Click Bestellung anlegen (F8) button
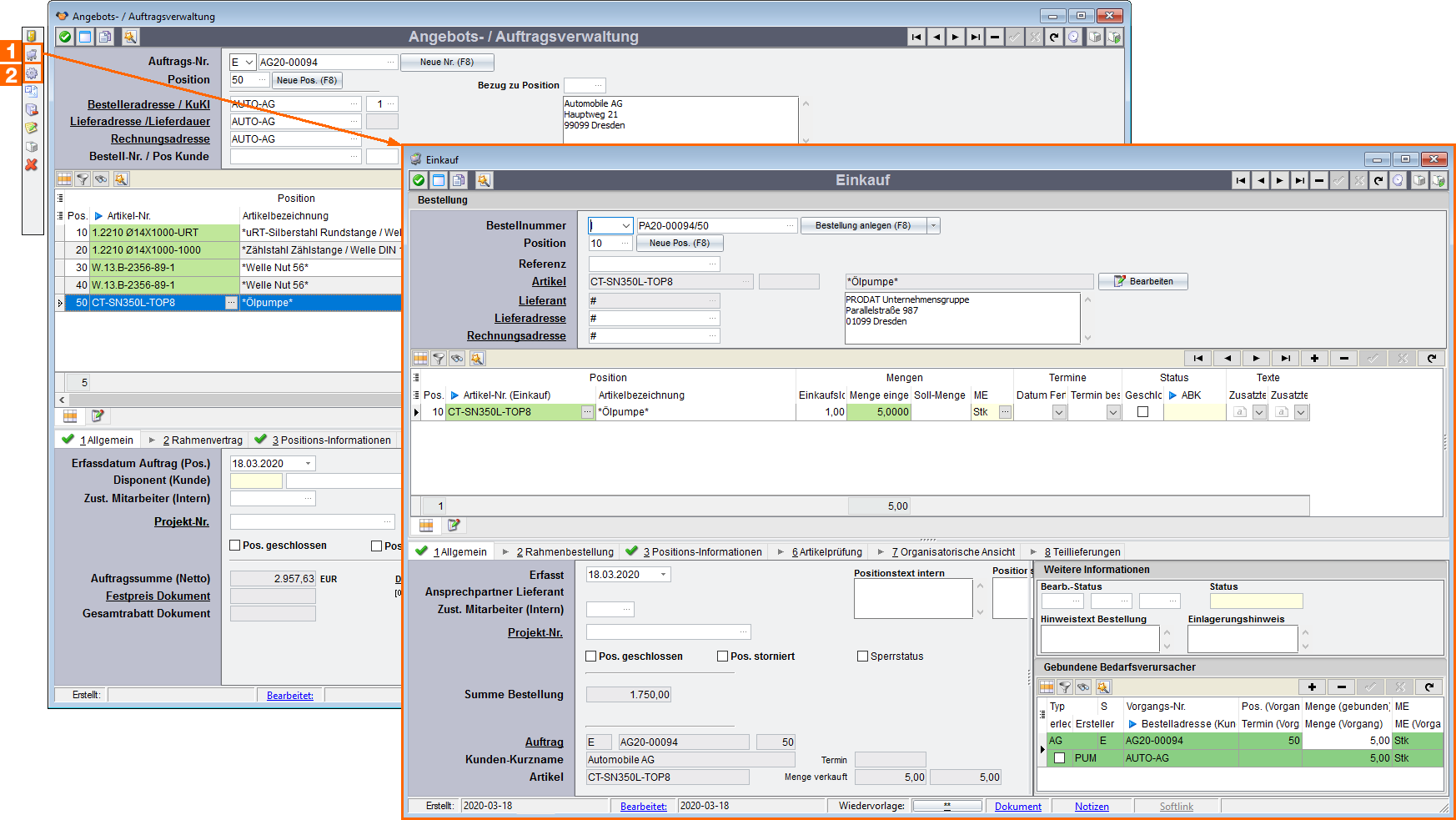 (863, 225)
